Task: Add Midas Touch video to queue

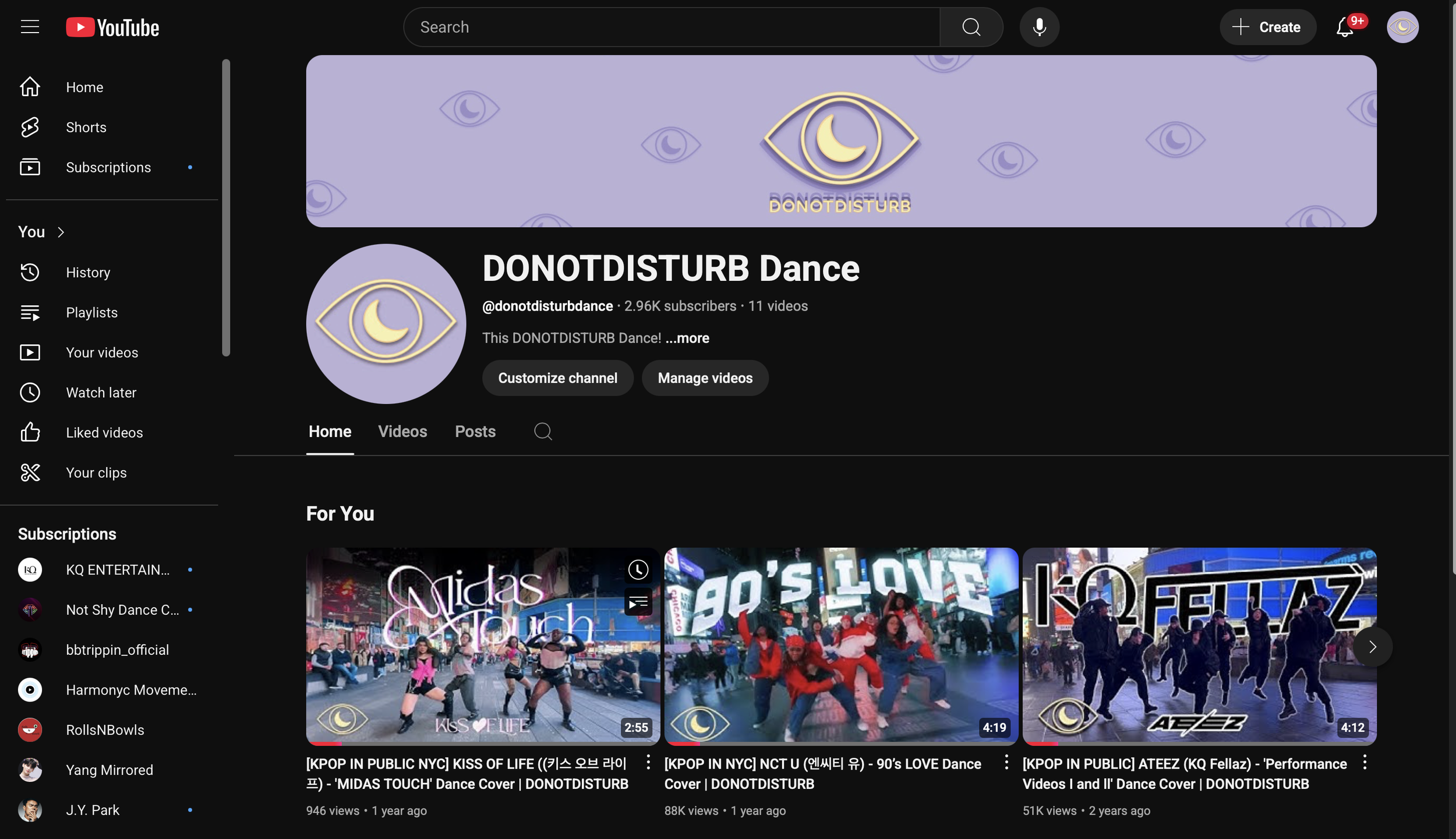Action: pos(638,602)
